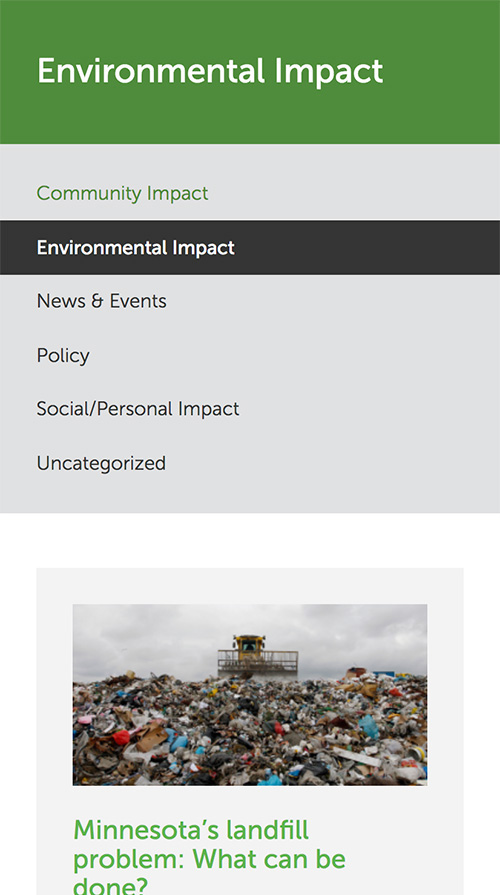Click the Environmental Impact page heading
Viewport: 500px width, 895px height.
(x=210, y=72)
